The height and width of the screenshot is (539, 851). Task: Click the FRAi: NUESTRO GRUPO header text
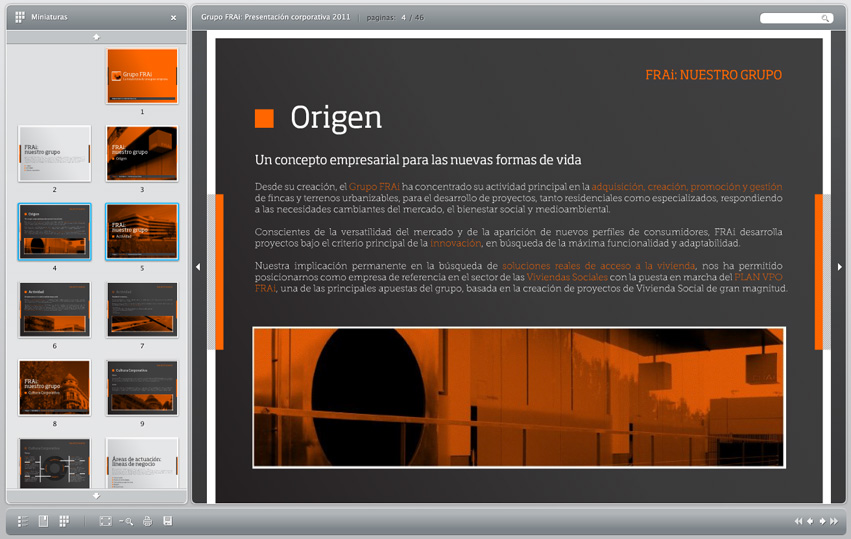(x=714, y=75)
